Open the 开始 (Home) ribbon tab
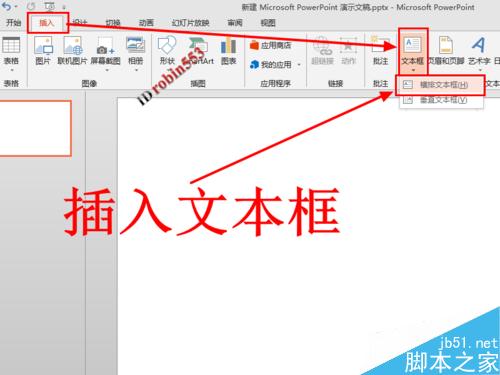 click(x=13, y=23)
